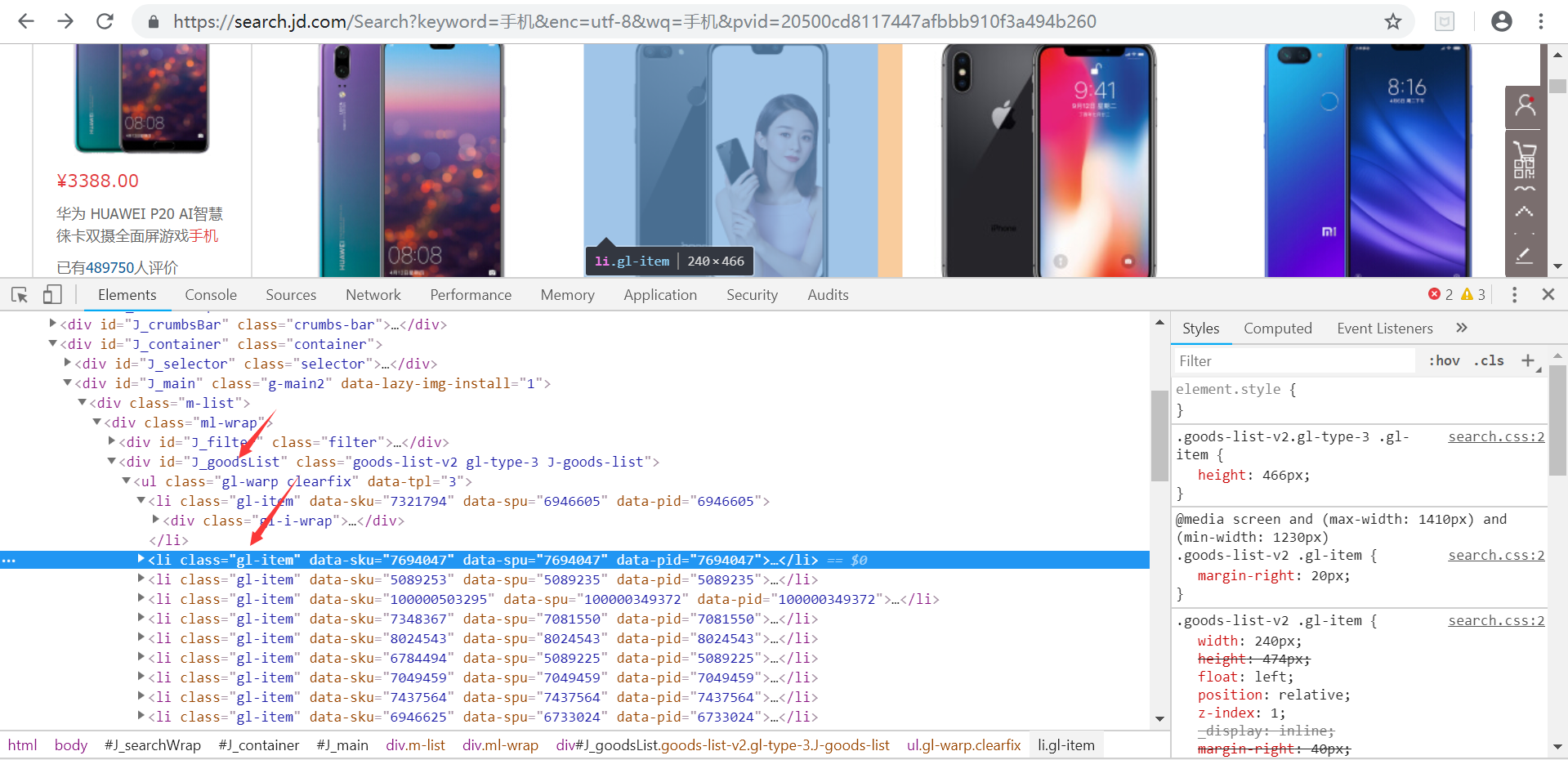Open the Event Listeners tab

(x=1385, y=329)
